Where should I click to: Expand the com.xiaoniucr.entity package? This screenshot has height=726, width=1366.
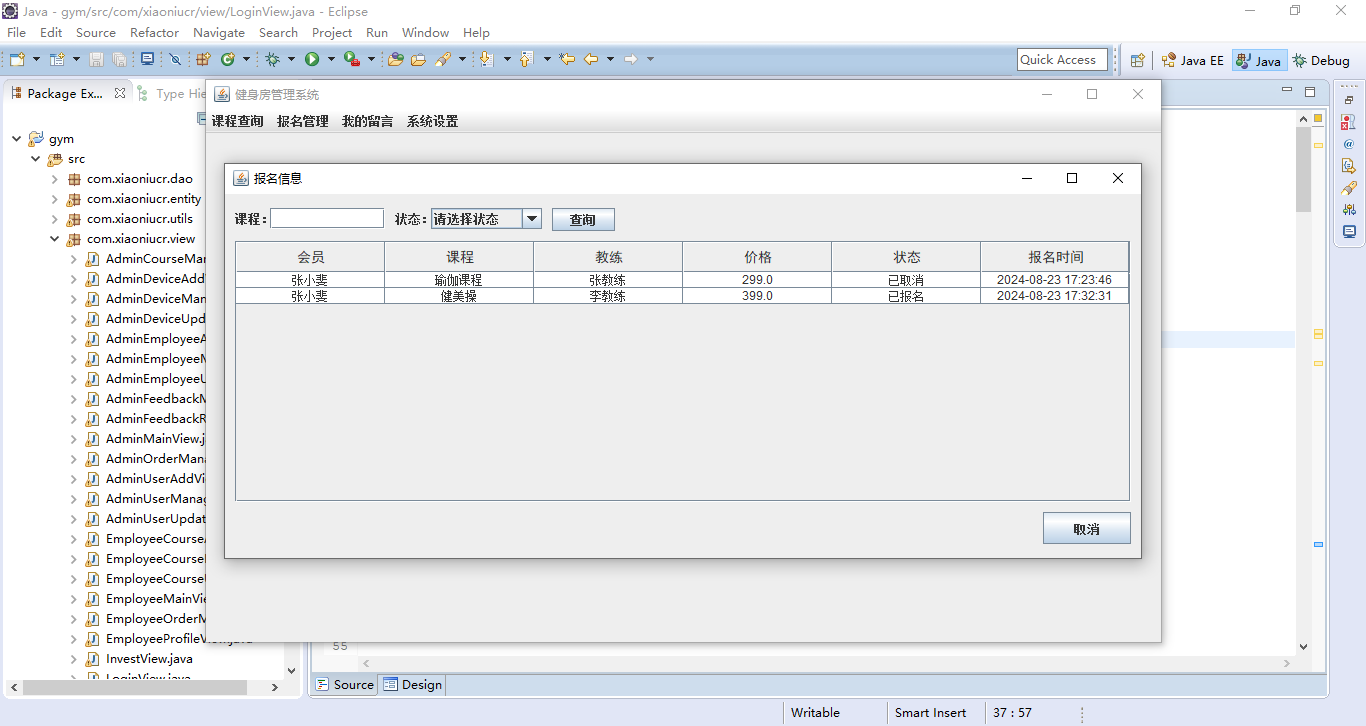(x=55, y=199)
